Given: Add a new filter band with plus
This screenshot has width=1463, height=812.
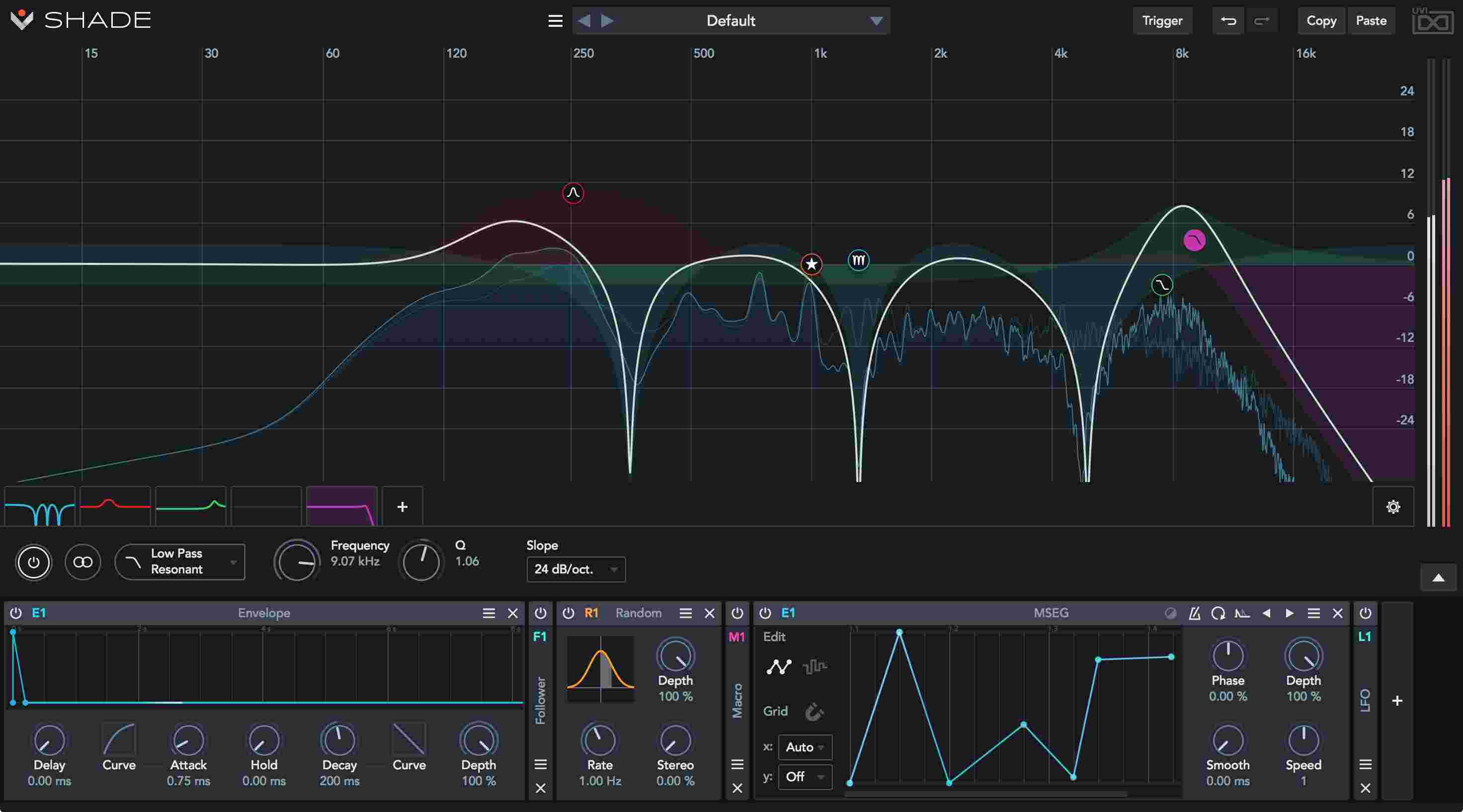Looking at the screenshot, I should click(x=402, y=506).
